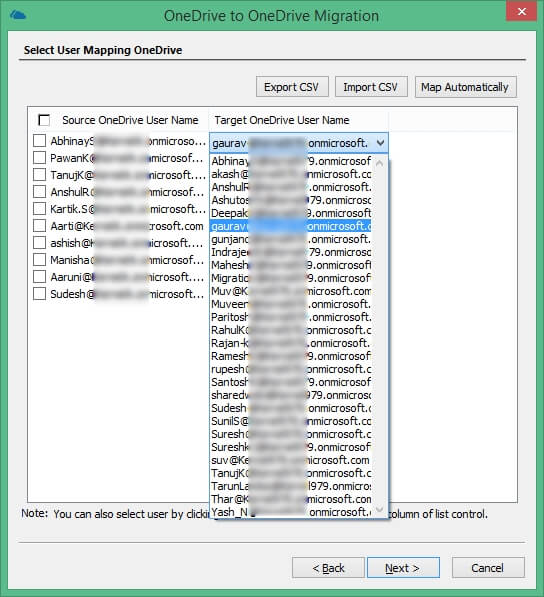Check the Manisha source user checkbox
Image resolution: width=544 pixels, height=597 pixels.
(x=40, y=260)
